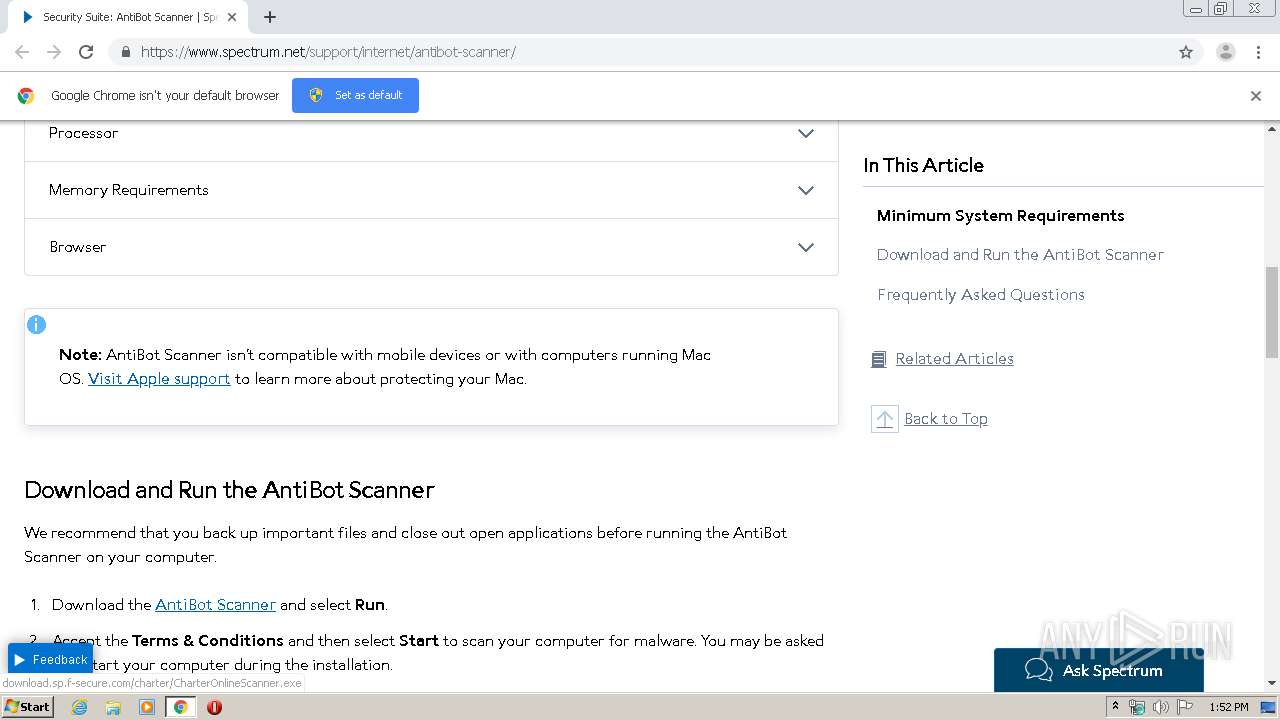Click the Chrome logo in the notification bar
This screenshot has height=720, width=1280.
pyautogui.click(x=26, y=96)
